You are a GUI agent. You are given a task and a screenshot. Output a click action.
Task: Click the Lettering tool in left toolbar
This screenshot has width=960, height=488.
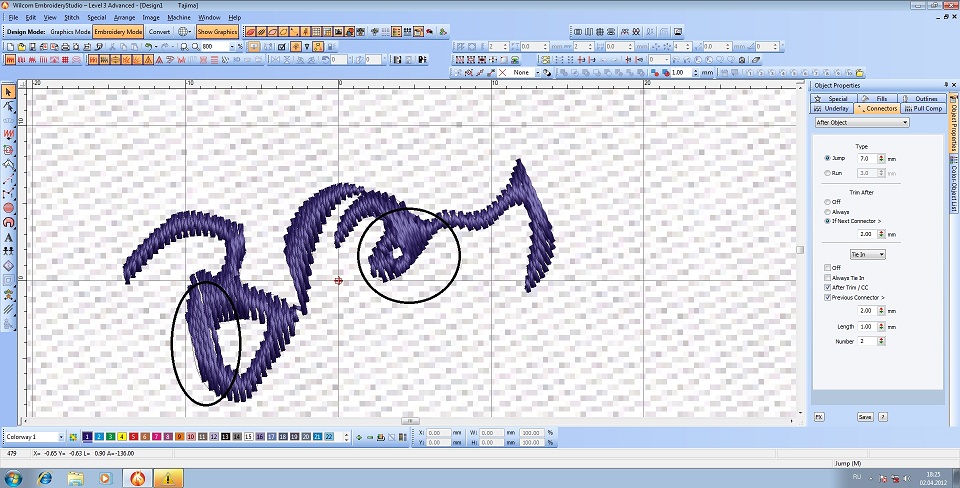(9, 238)
